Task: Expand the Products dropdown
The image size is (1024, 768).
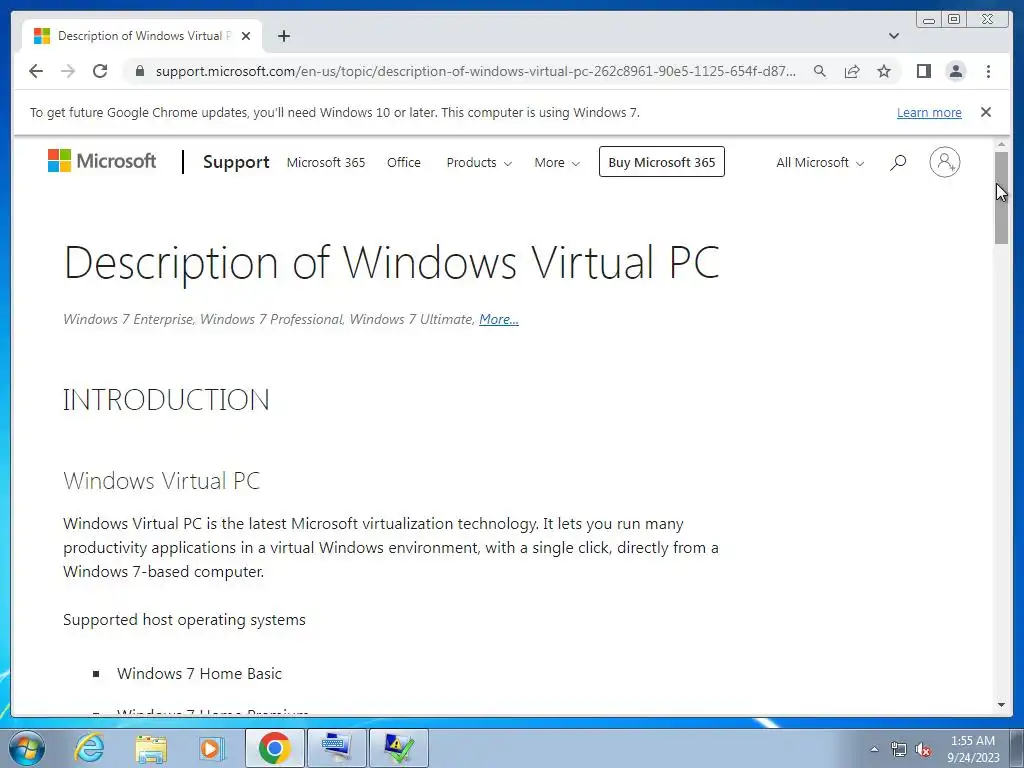Action: [x=479, y=162]
